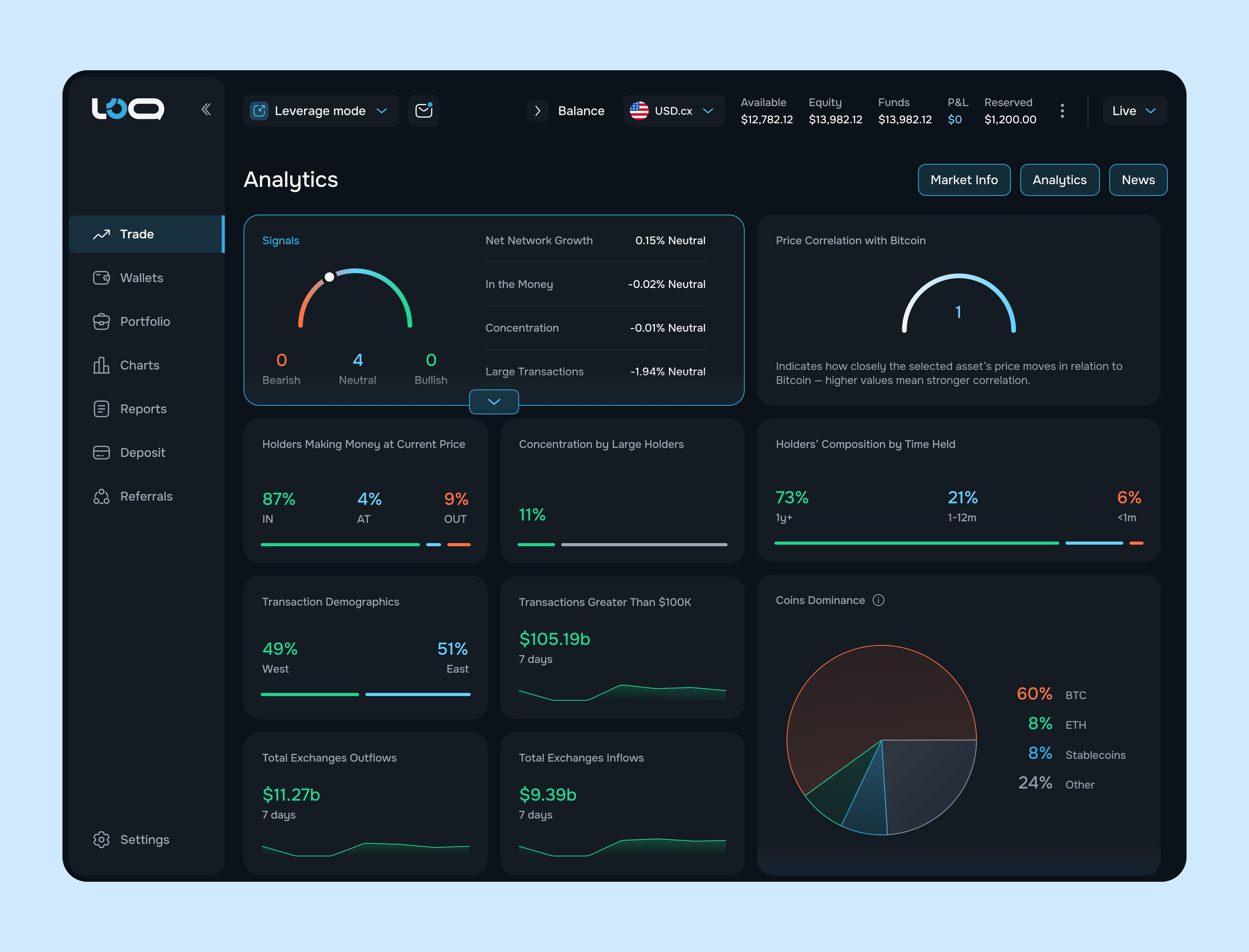Toggle the Balance panel arrow
This screenshot has width=1249, height=952.
click(x=538, y=111)
